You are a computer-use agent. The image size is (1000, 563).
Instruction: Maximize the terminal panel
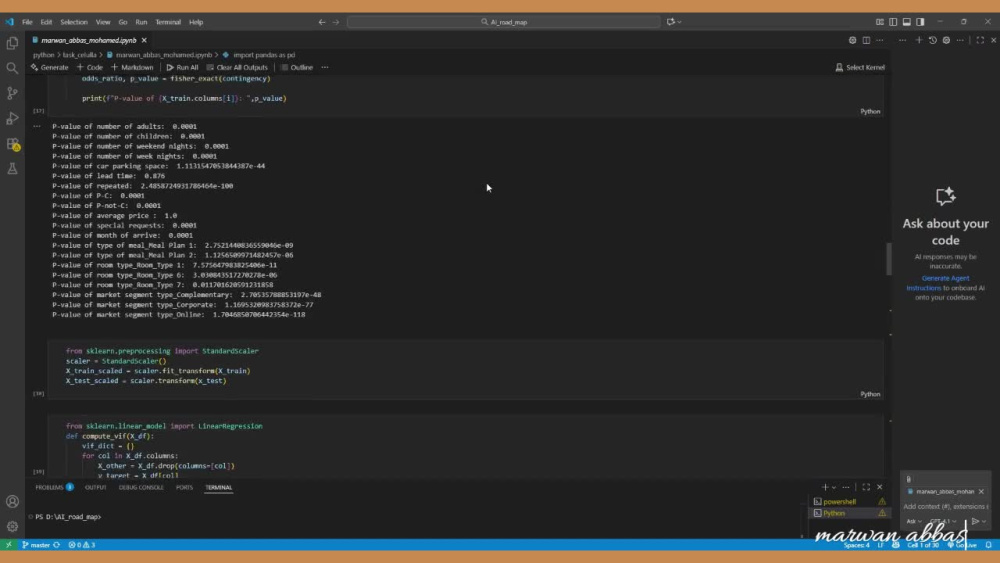point(866,487)
